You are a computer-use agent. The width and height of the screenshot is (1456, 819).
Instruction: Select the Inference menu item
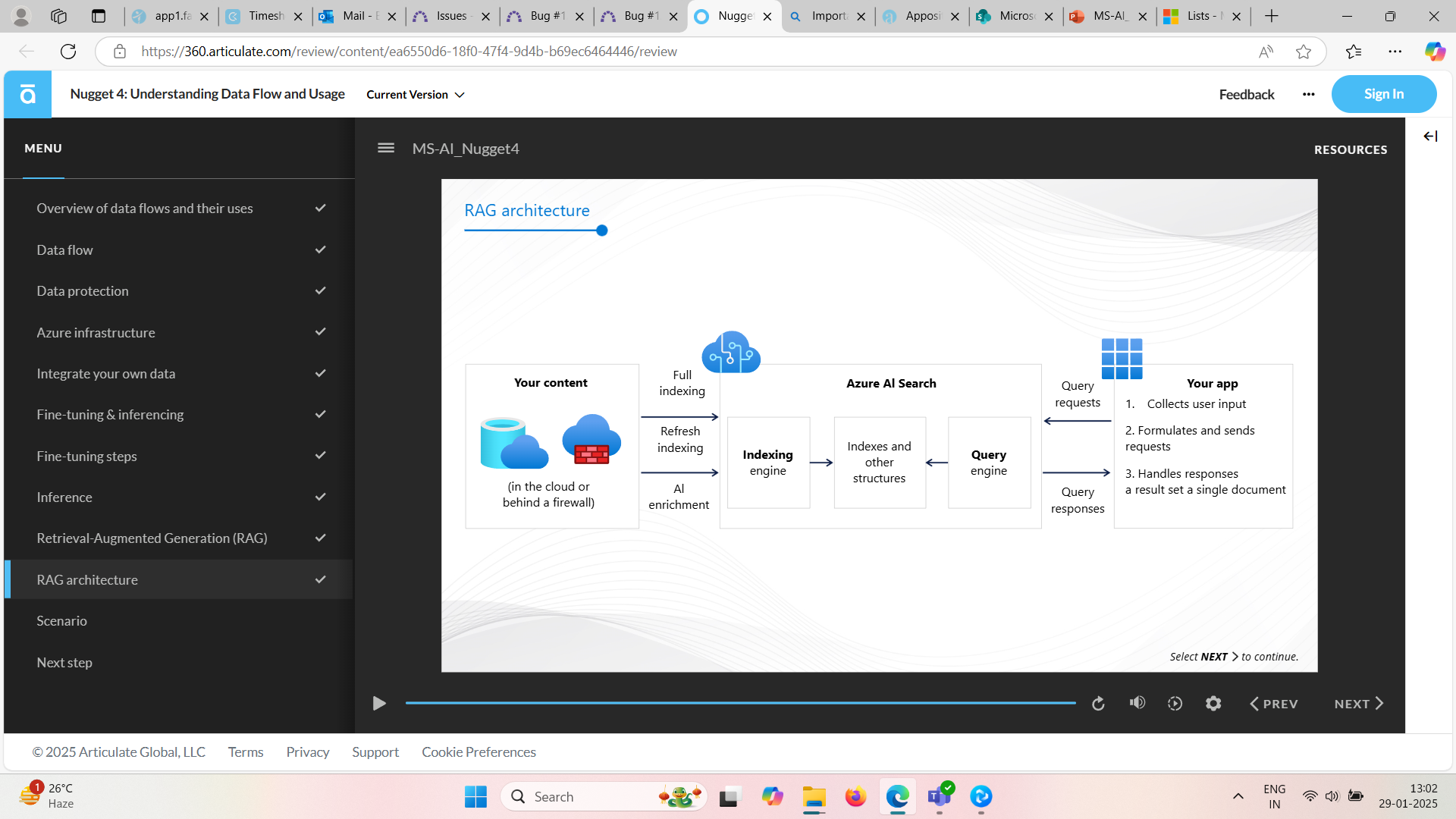[x=178, y=497]
